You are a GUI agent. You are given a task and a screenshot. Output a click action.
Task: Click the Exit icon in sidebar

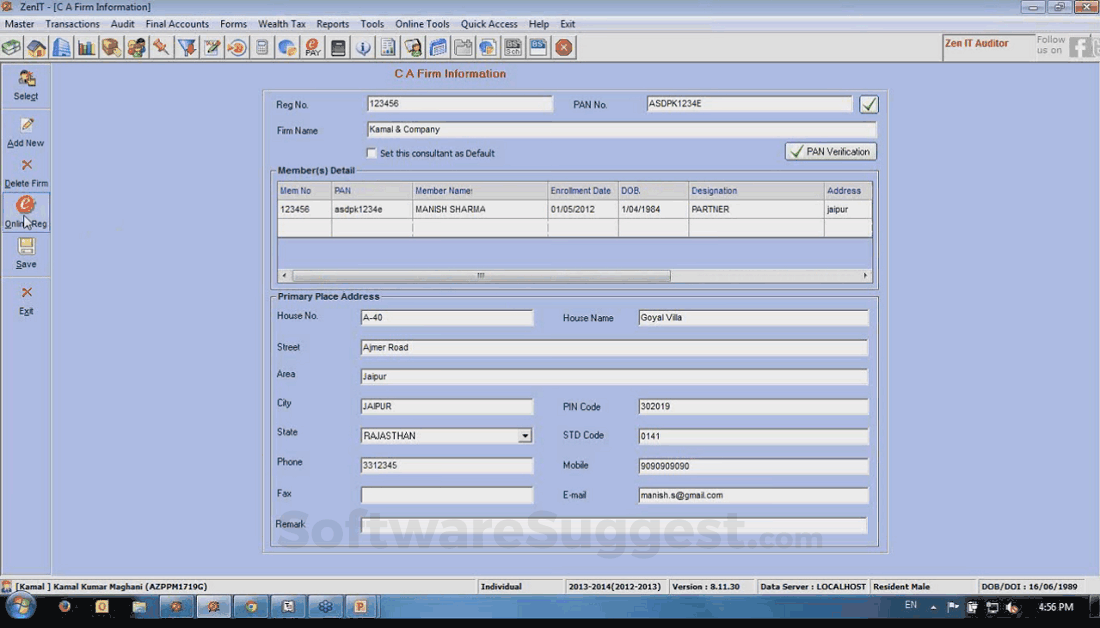pyautogui.click(x=26, y=293)
